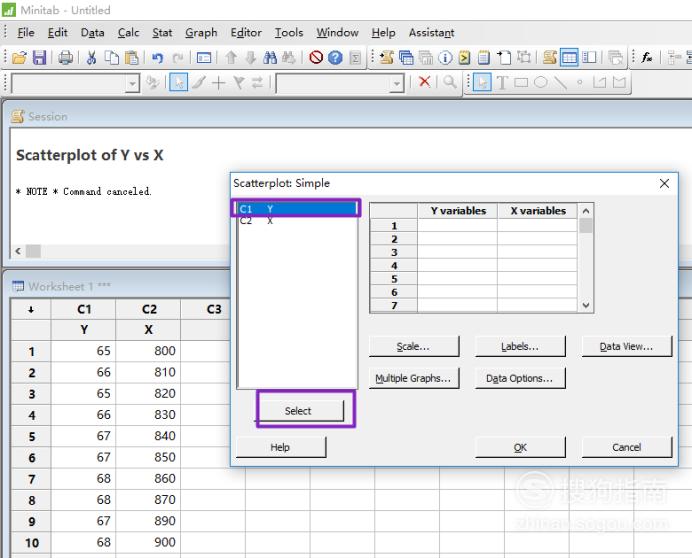The image size is (692, 558).
Task: Click worksheet C2 column header
Action: click(148, 309)
